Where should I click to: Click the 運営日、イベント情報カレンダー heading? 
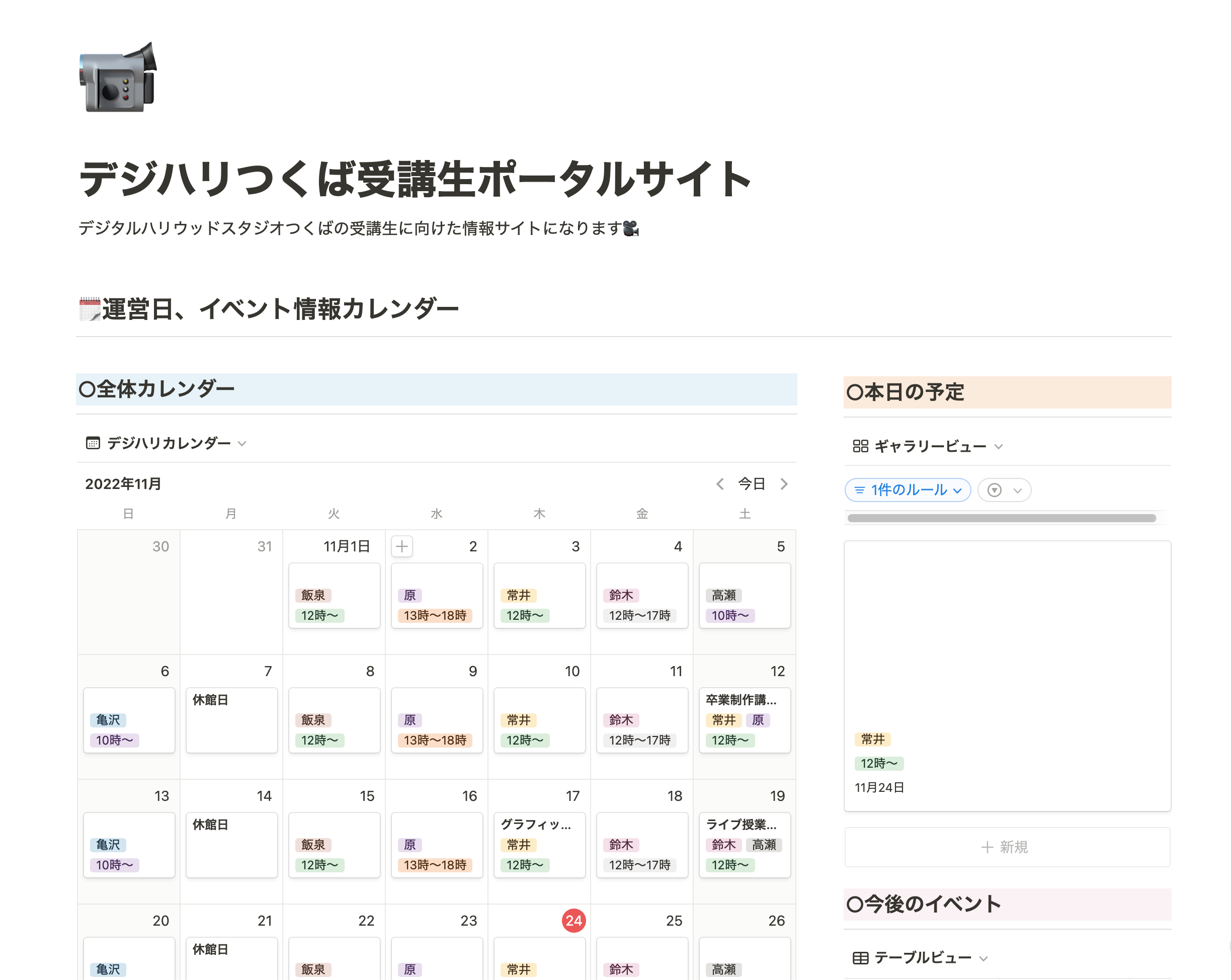pyautogui.click(x=280, y=309)
